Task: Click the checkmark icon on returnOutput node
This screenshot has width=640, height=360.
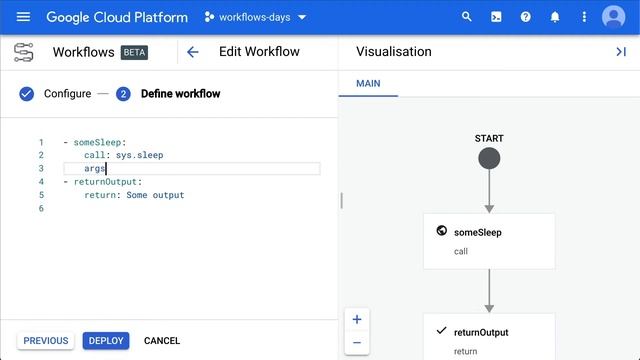Action: pyautogui.click(x=441, y=331)
